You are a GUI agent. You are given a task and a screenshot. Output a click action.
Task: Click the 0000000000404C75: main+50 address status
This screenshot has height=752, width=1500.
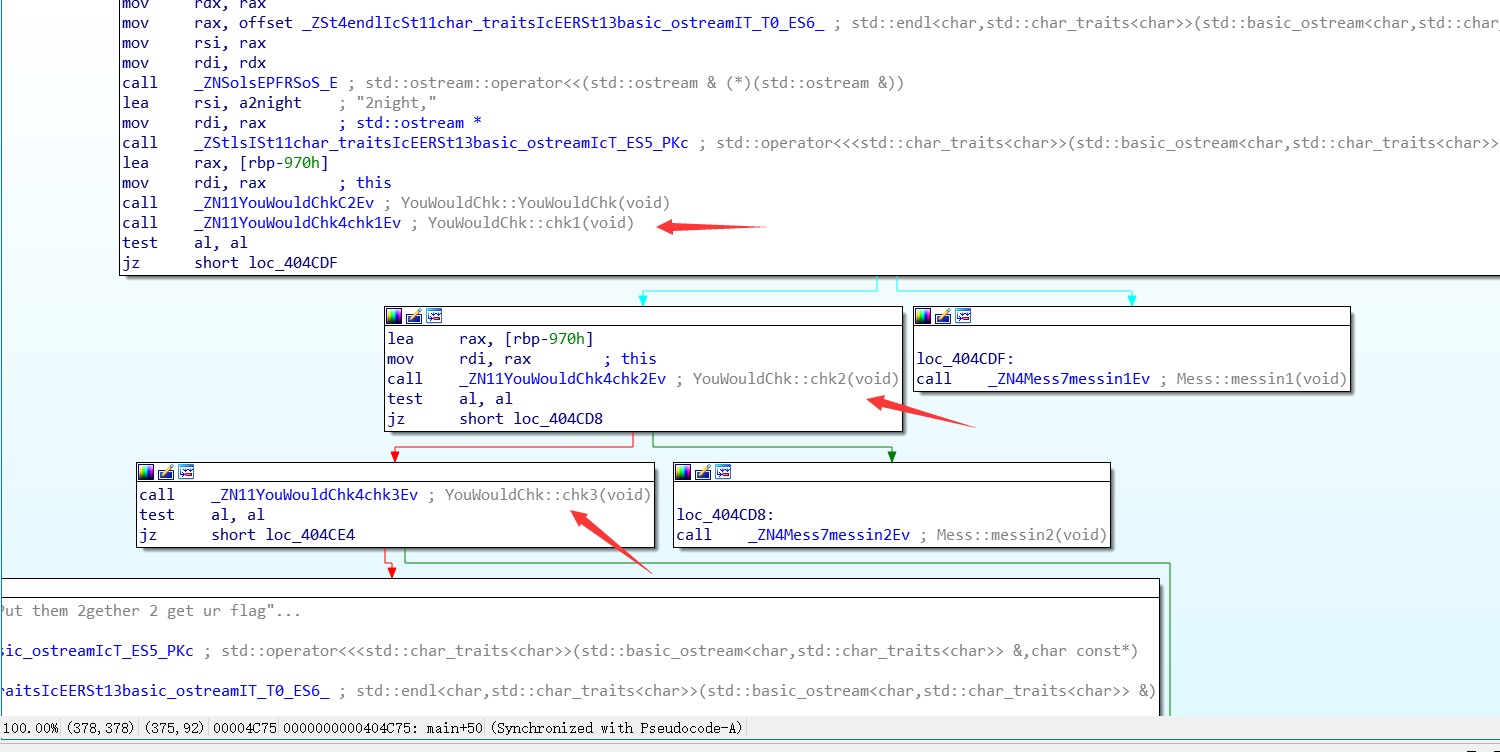click(x=384, y=728)
